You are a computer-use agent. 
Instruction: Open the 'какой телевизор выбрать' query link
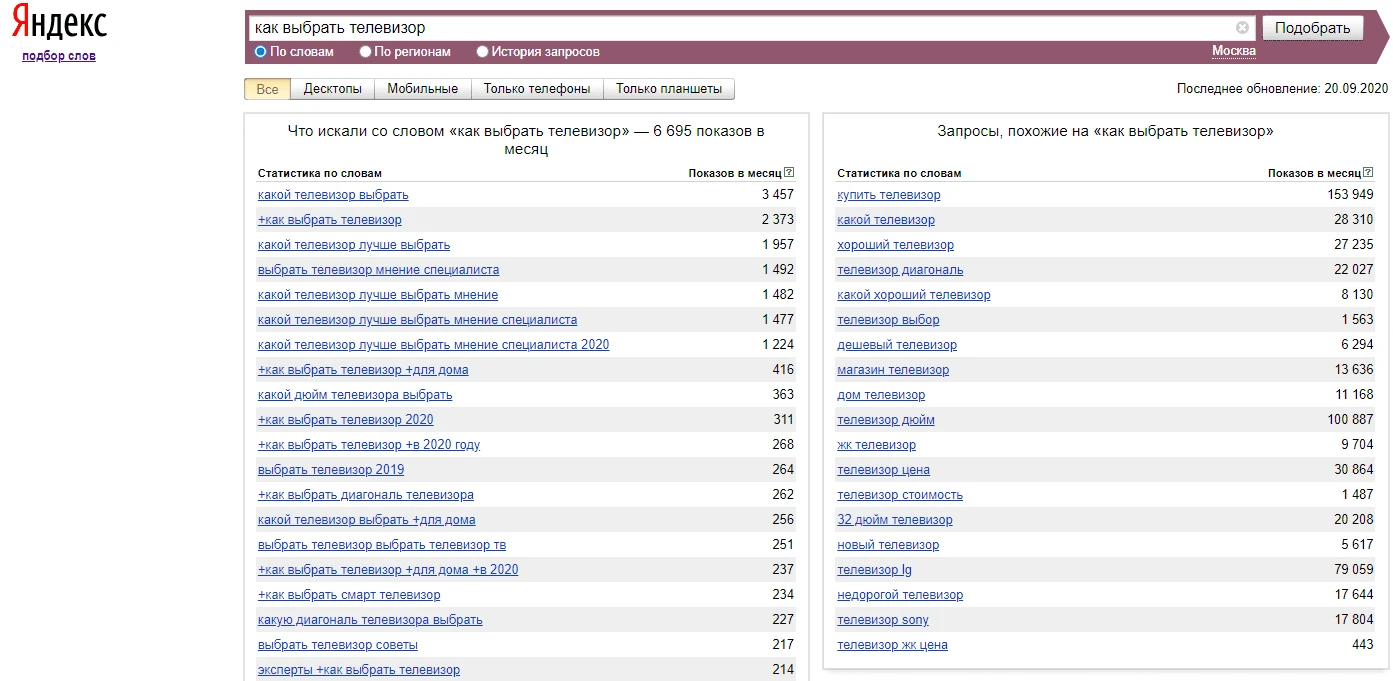[333, 195]
